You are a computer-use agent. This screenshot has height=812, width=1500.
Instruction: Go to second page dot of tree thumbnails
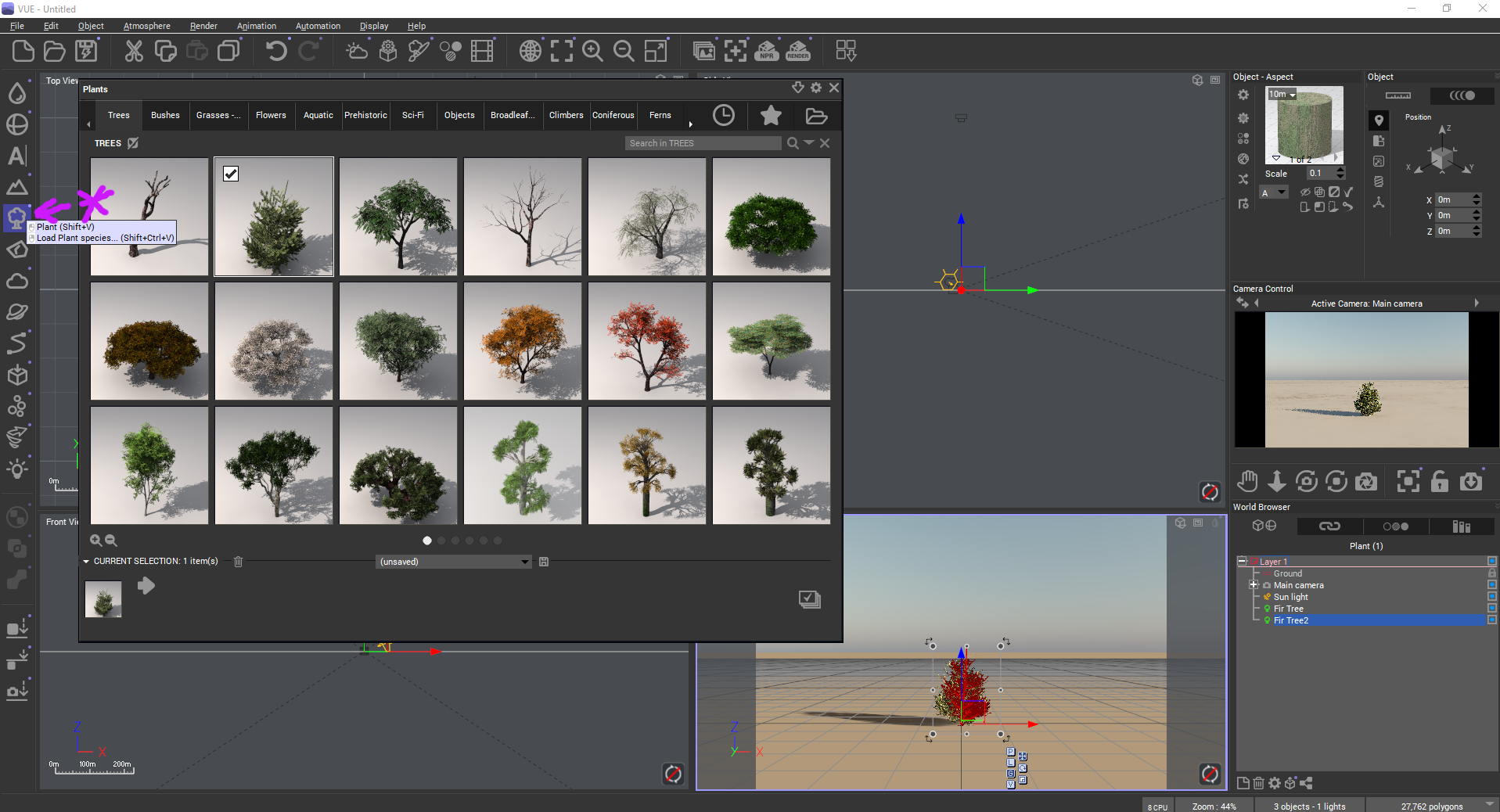(x=441, y=541)
